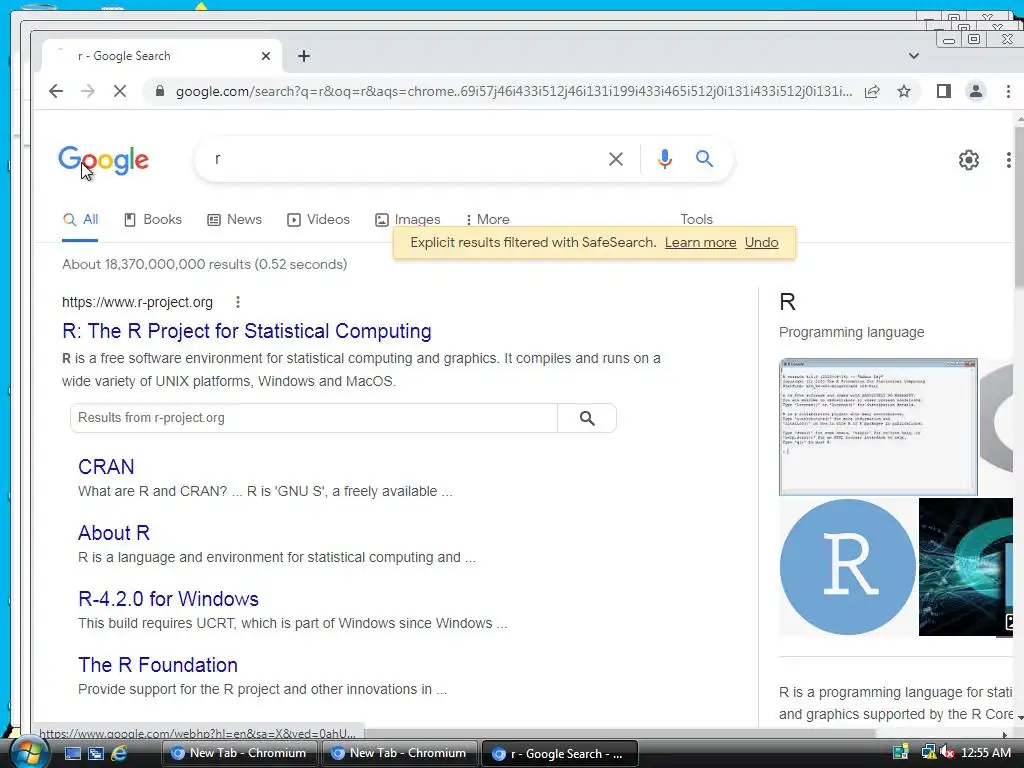
Task: Click the Results from r-project.org field
Action: coord(313,418)
